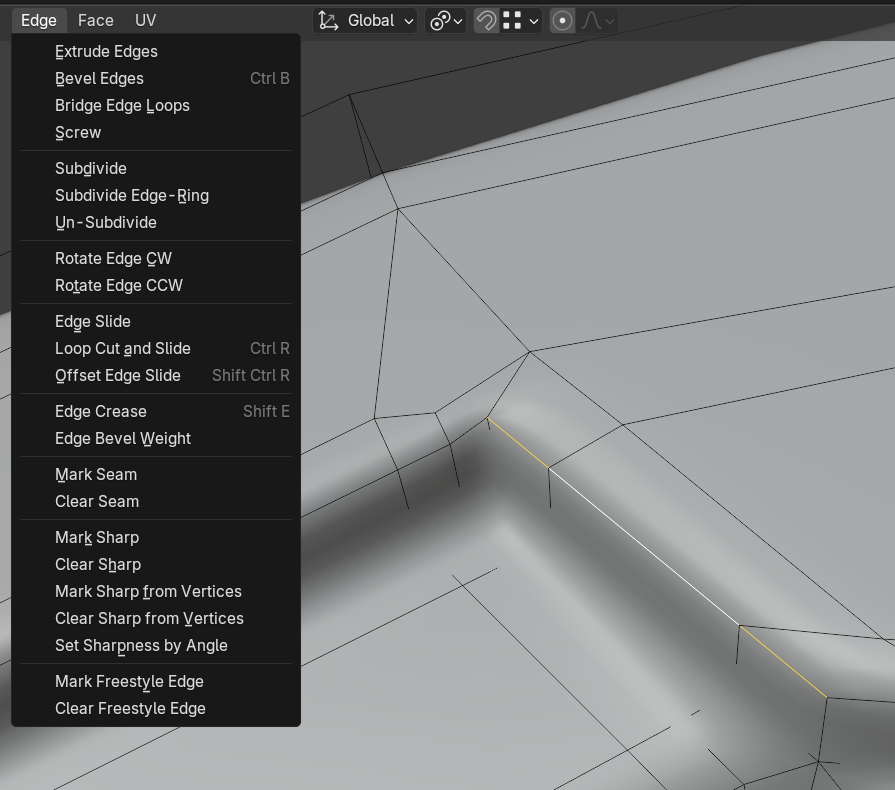The width and height of the screenshot is (895, 790).
Task: Click the highlighted white edge in viewport
Action: [x=644, y=547]
